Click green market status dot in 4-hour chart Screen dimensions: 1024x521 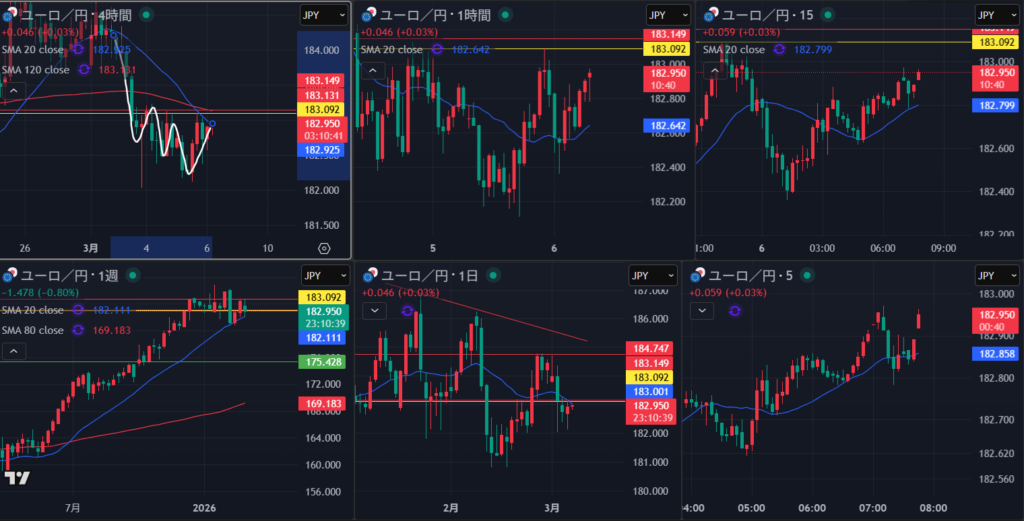coord(148,15)
